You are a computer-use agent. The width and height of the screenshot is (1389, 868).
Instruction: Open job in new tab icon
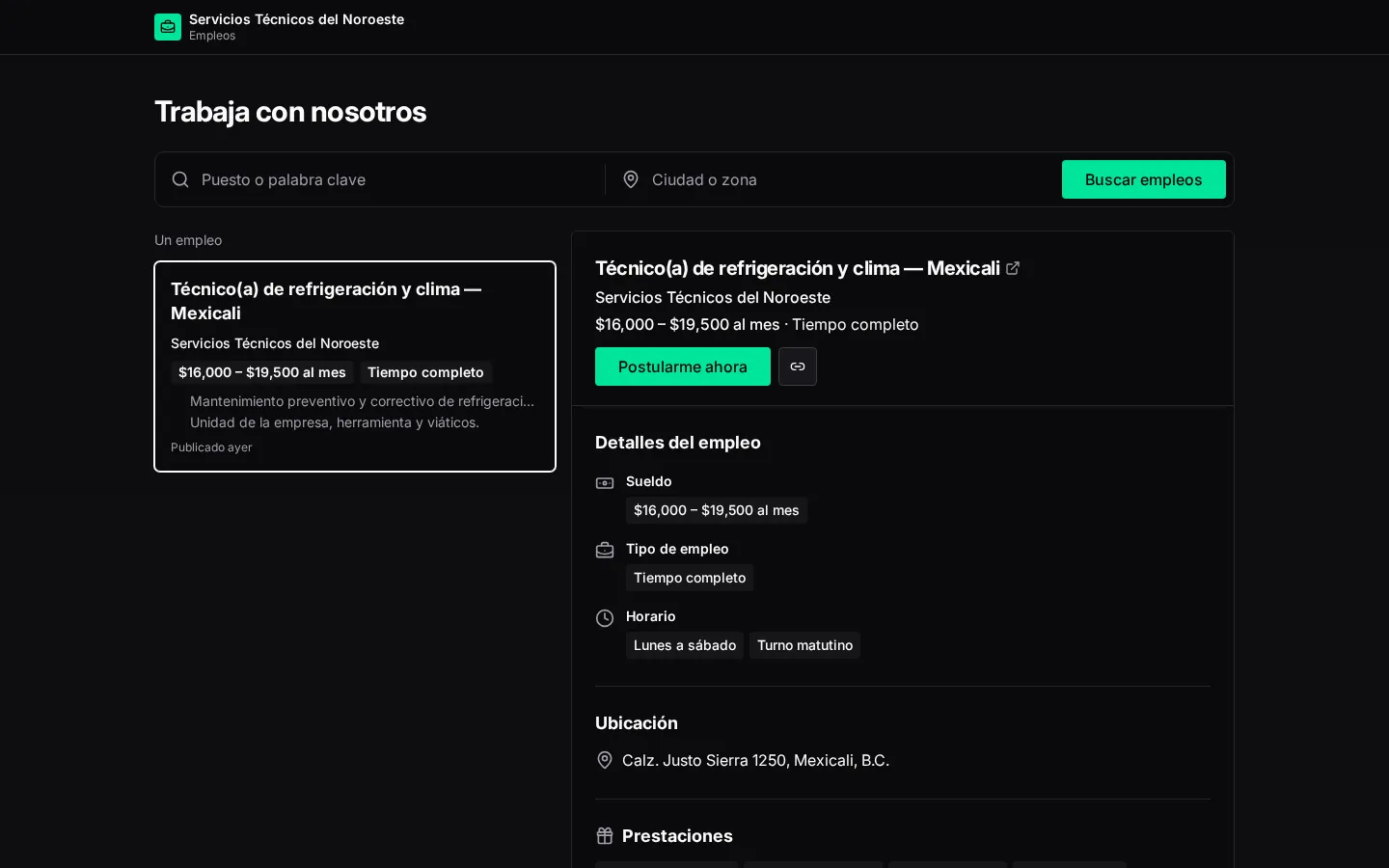tap(1013, 268)
